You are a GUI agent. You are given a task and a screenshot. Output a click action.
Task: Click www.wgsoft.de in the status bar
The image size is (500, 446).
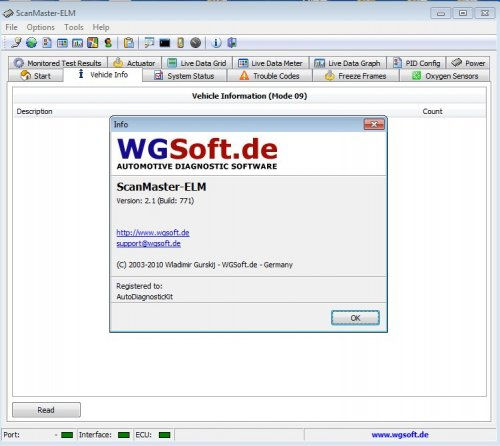pyautogui.click(x=400, y=434)
